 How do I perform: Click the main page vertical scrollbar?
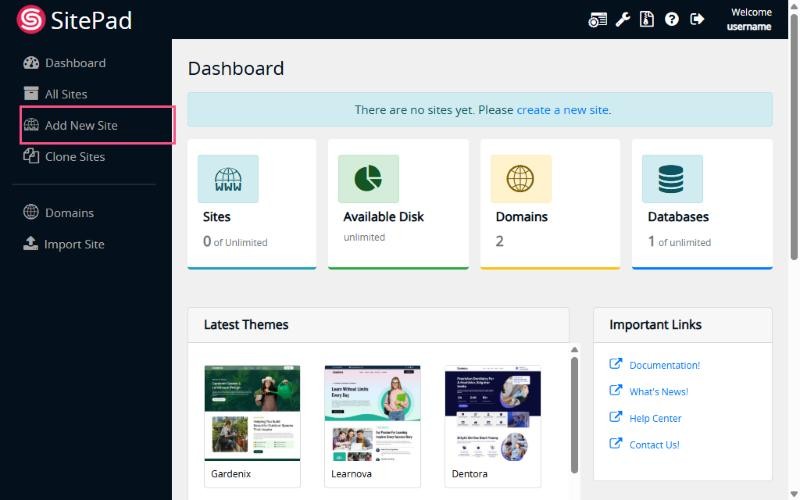click(794, 138)
